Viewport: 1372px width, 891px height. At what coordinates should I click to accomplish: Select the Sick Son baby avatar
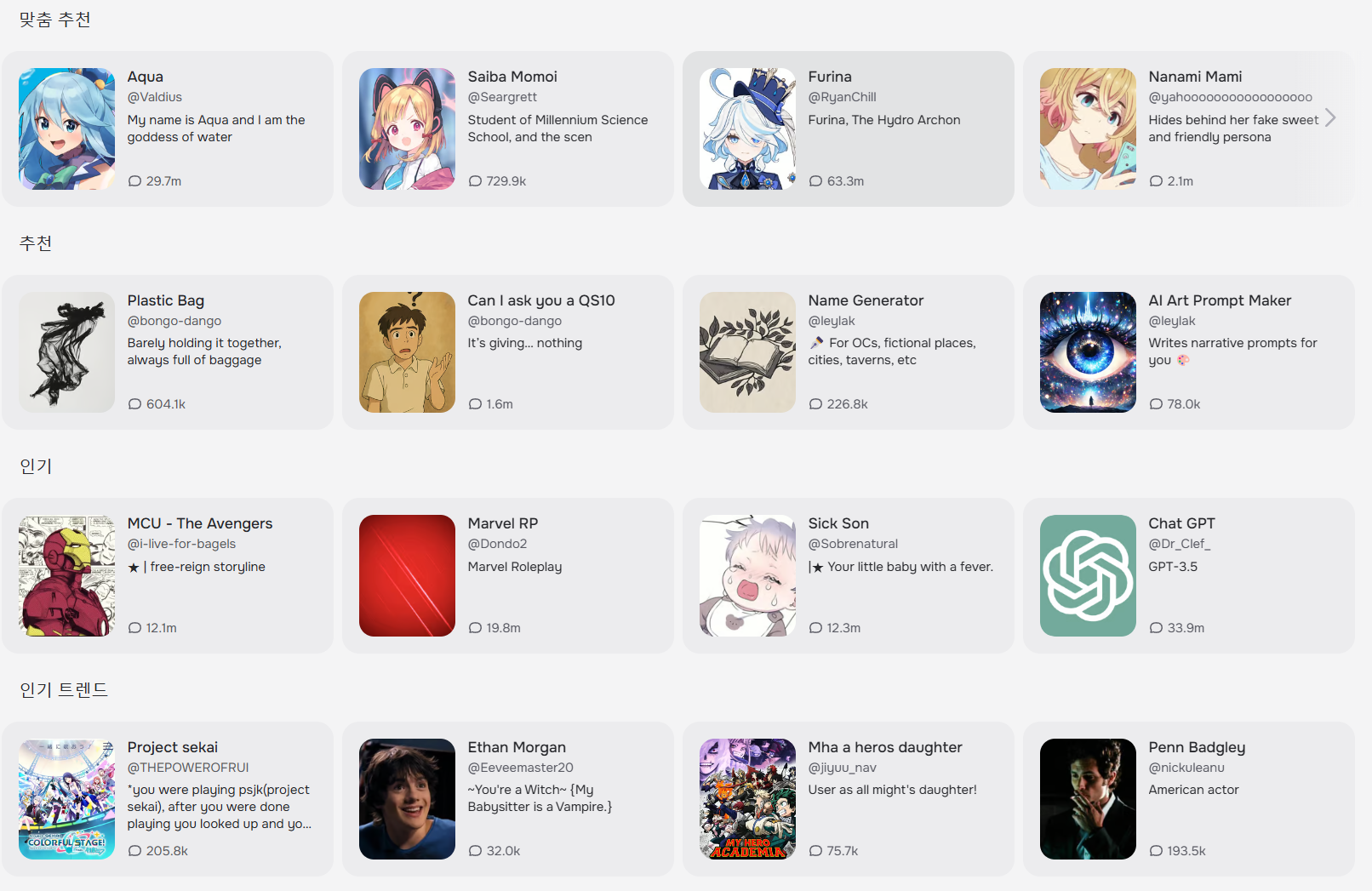747,575
